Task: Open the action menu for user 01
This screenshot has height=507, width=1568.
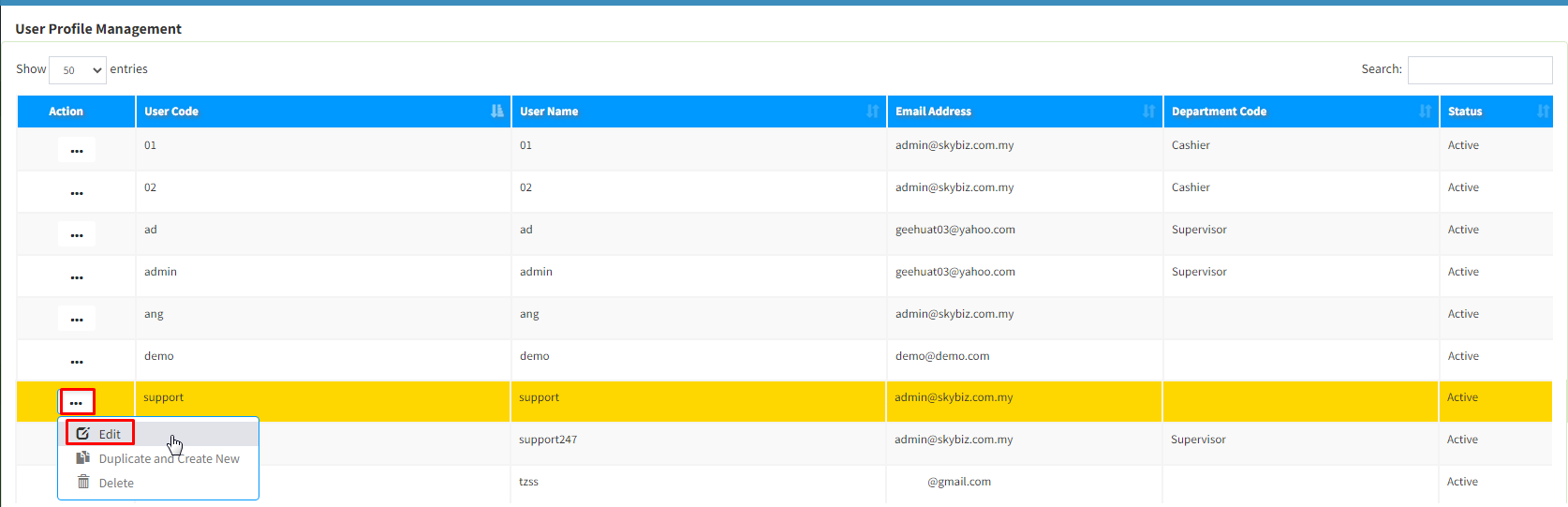Action: [77, 150]
